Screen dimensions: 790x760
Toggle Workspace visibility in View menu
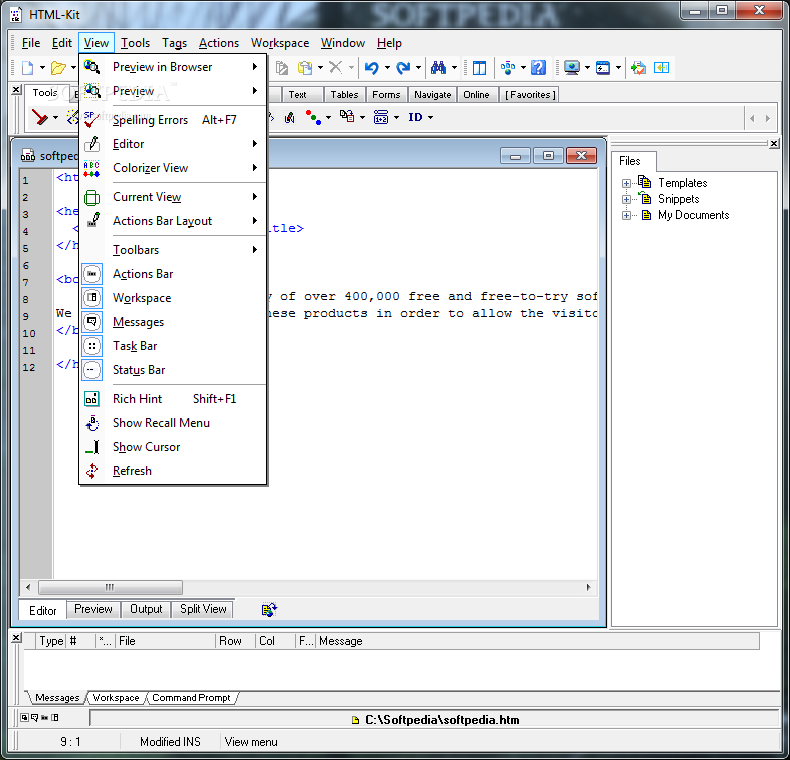tap(173, 298)
